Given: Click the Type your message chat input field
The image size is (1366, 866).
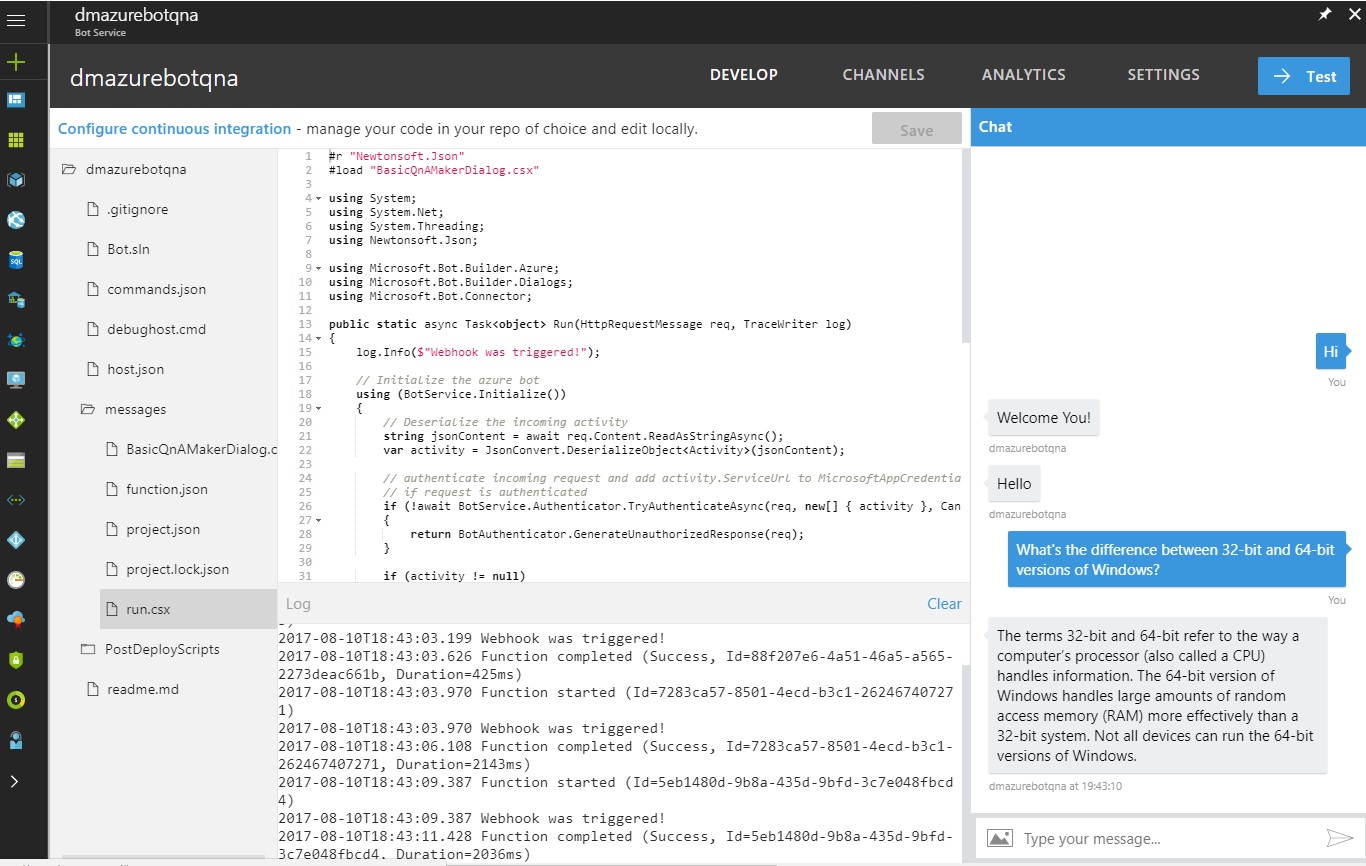Looking at the screenshot, I should coord(1150,838).
